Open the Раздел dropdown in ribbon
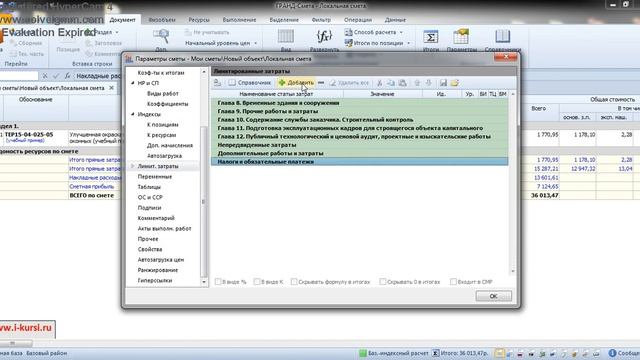The height and width of the screenshot is (360, 640). click(x=102, y=32)
